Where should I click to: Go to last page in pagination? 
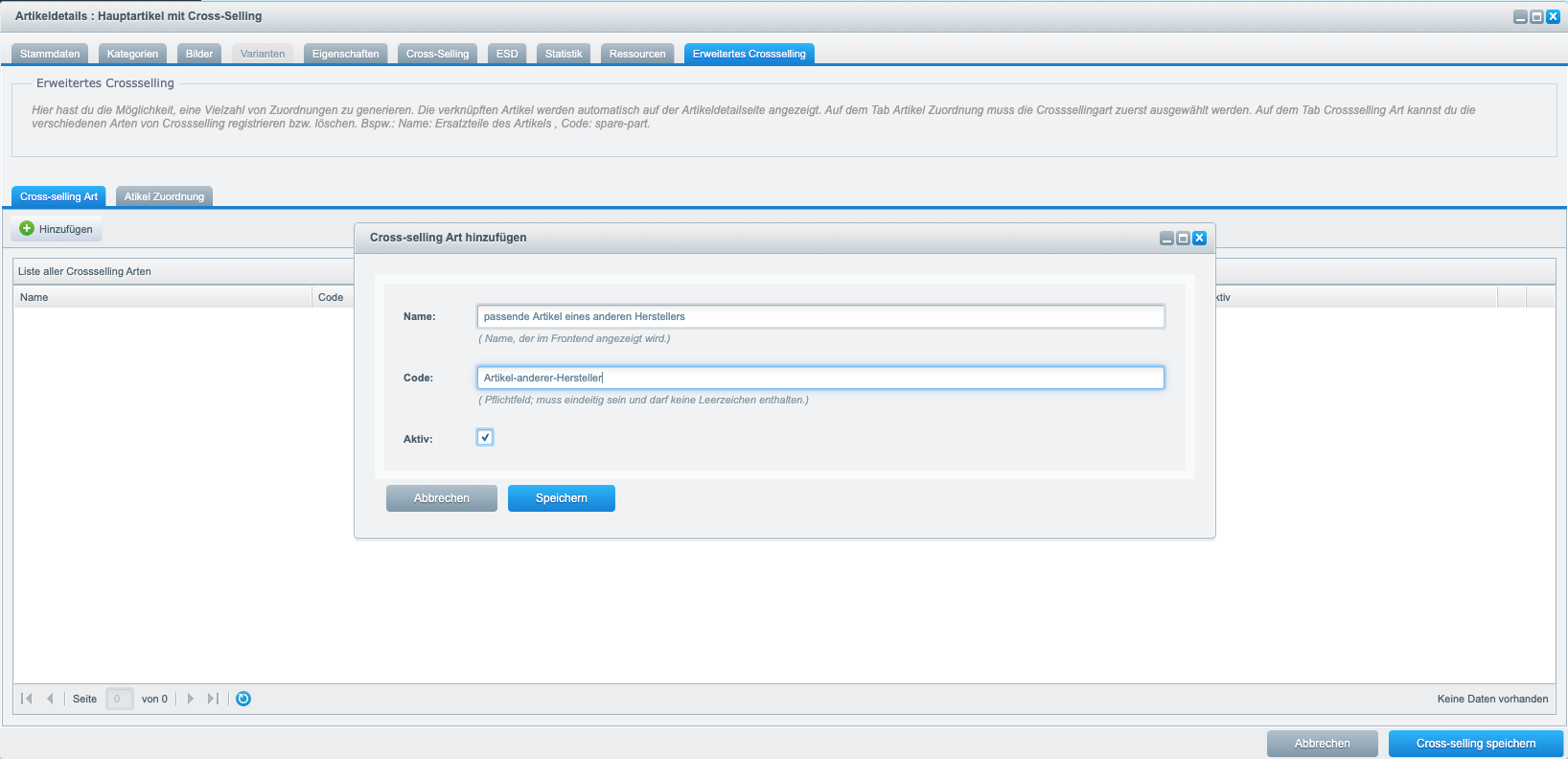213,699
